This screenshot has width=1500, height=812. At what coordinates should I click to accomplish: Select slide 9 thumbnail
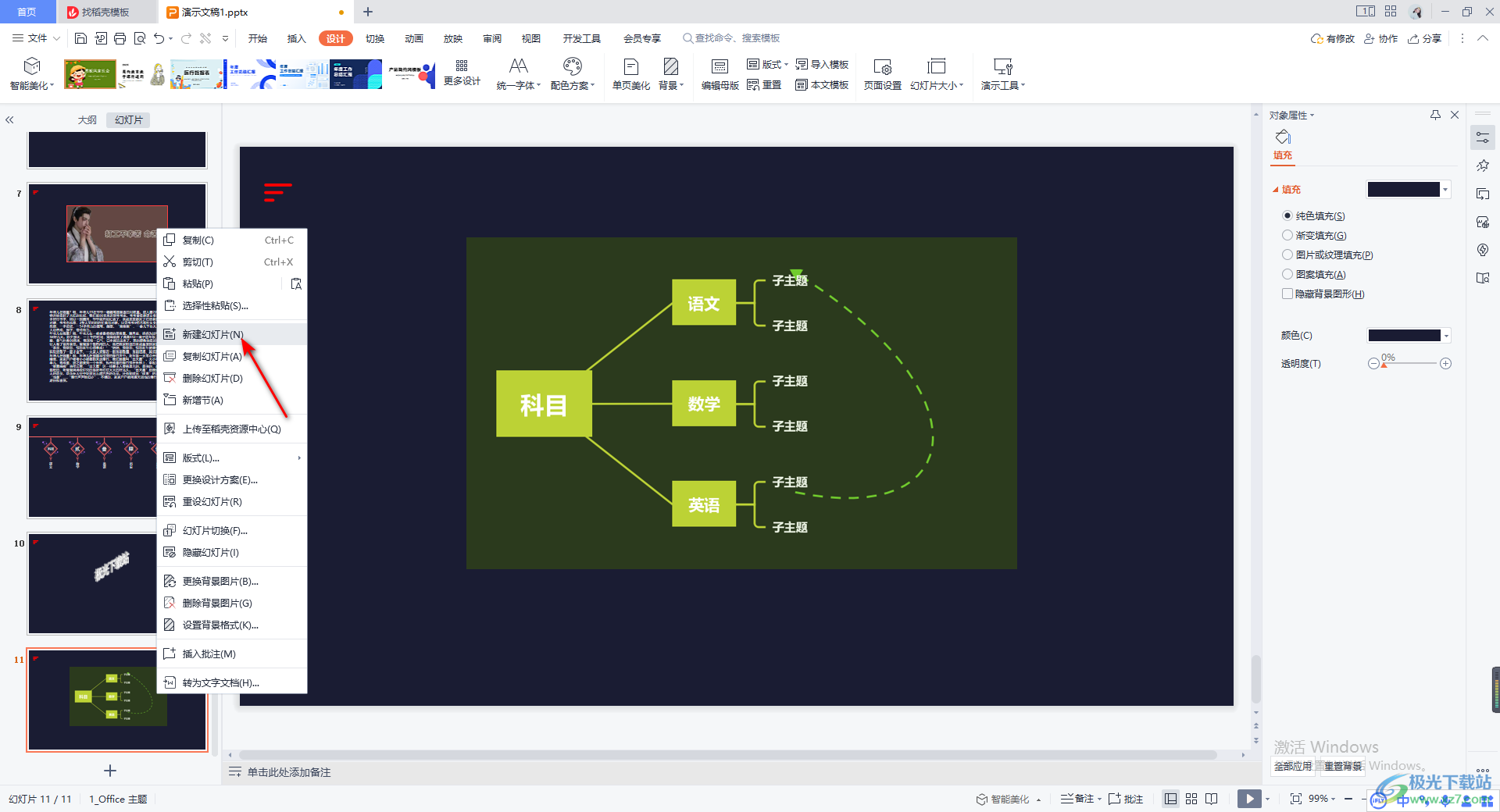[92, 467]
